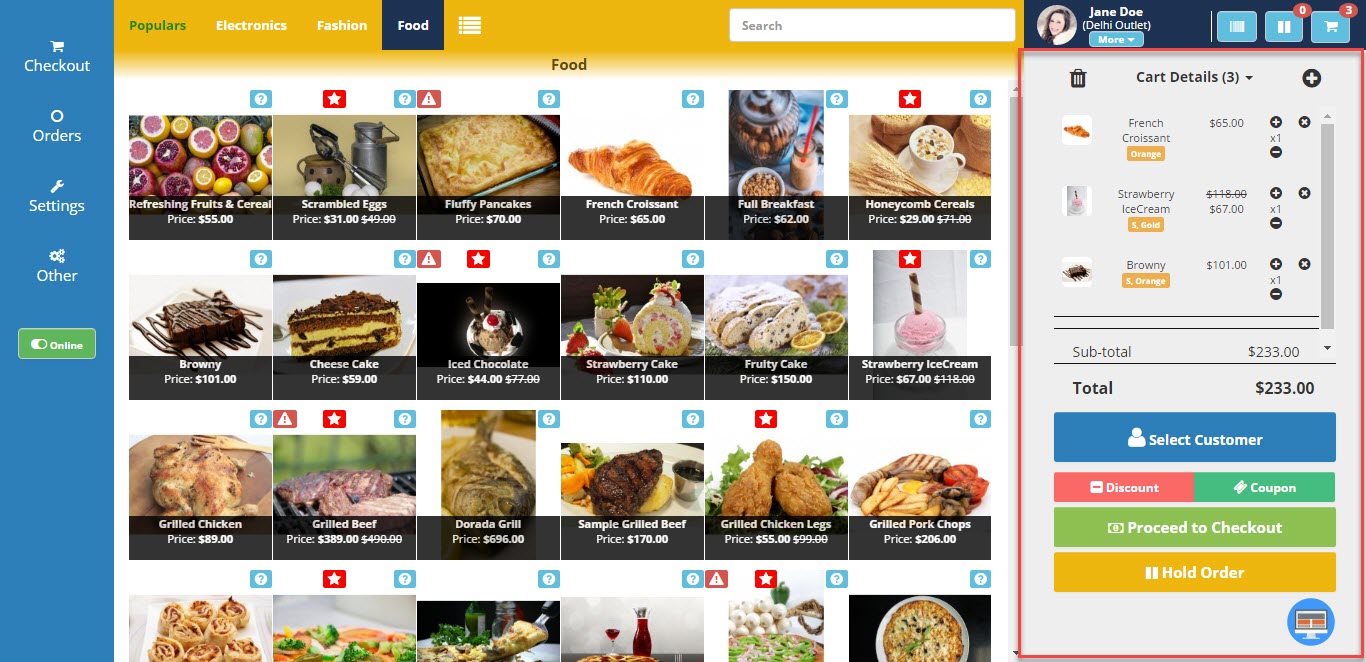Increase Browny quantity with the plus icon
This screenshot has height=662, width=1366.
[1275, 264]
